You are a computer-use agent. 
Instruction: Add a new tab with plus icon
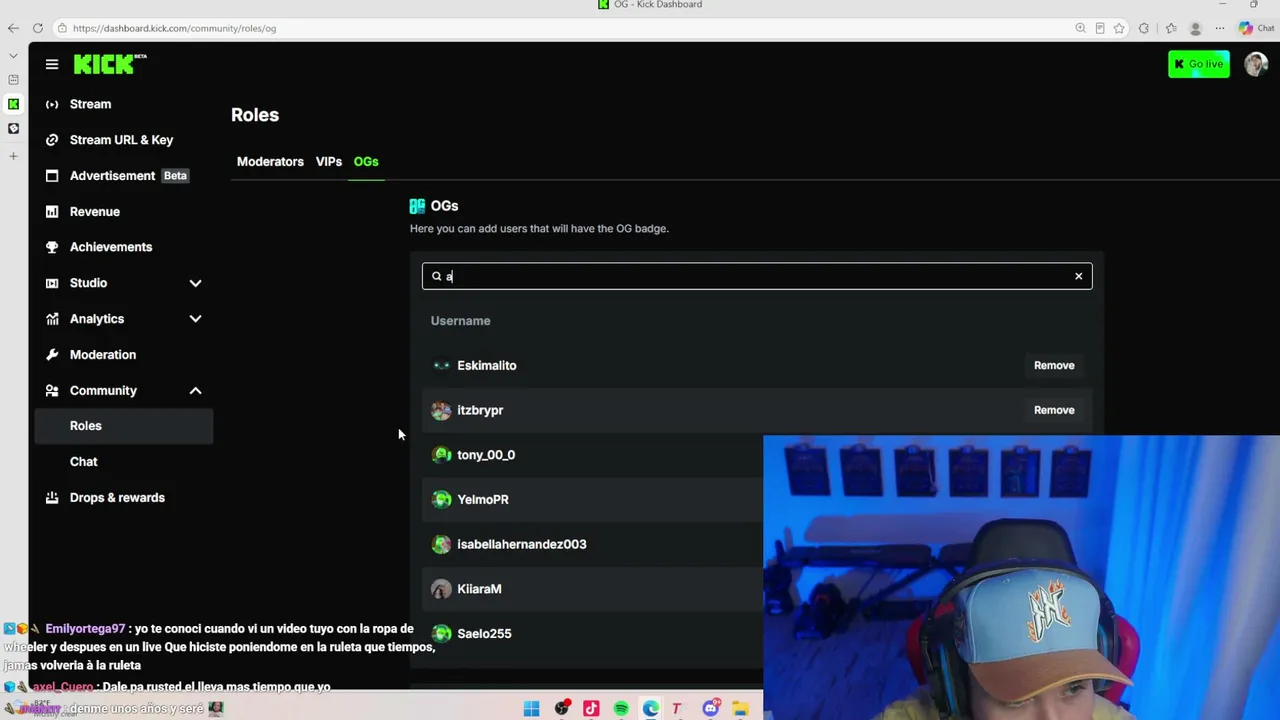click(13, 156)
